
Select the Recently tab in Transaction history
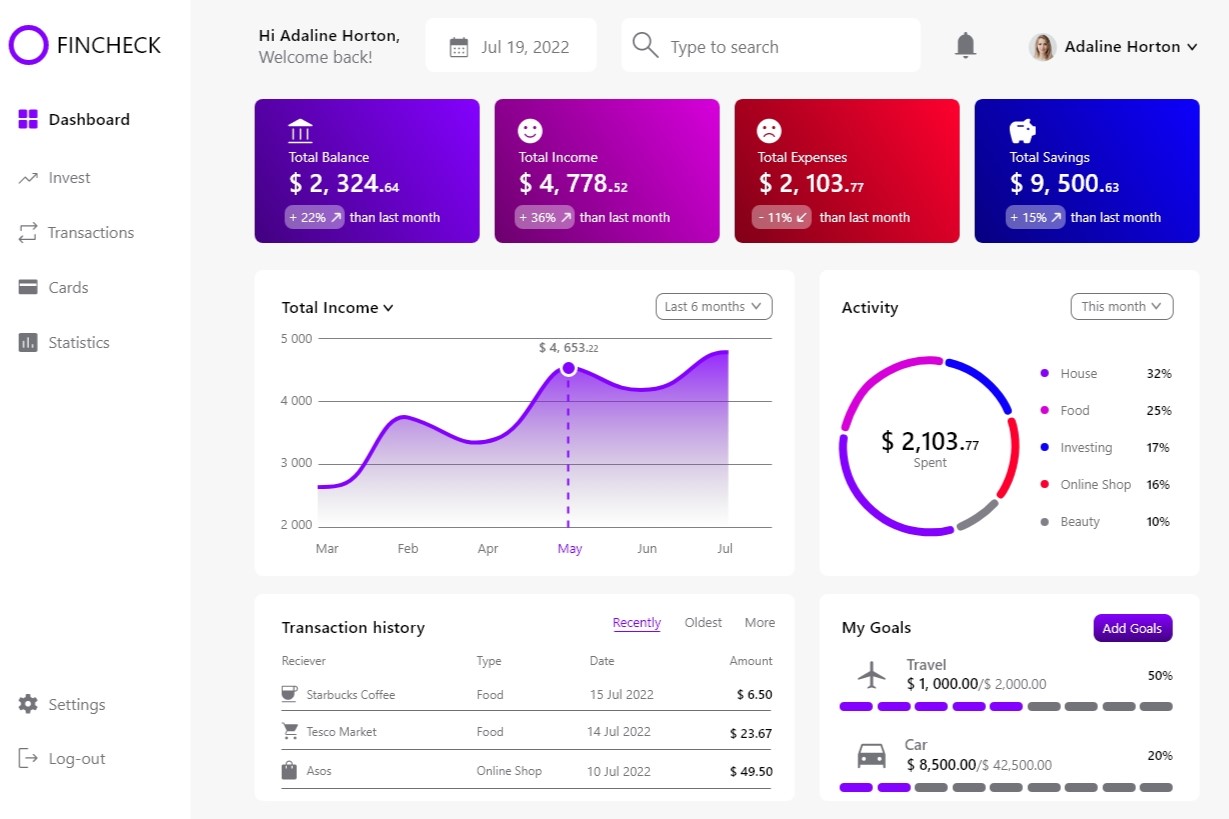click(x=636, y=623)
